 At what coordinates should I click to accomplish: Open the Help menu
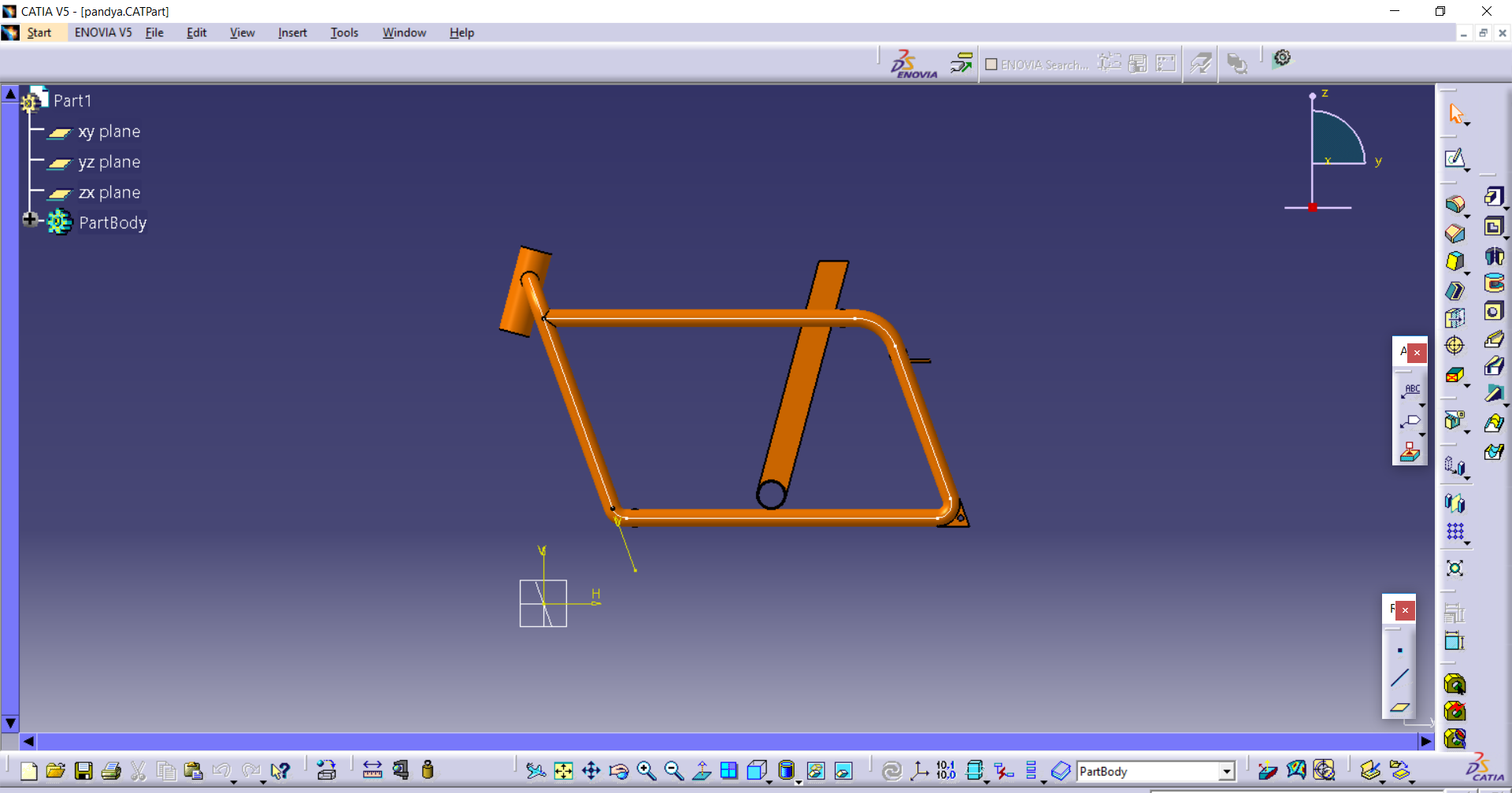[461, 32]
